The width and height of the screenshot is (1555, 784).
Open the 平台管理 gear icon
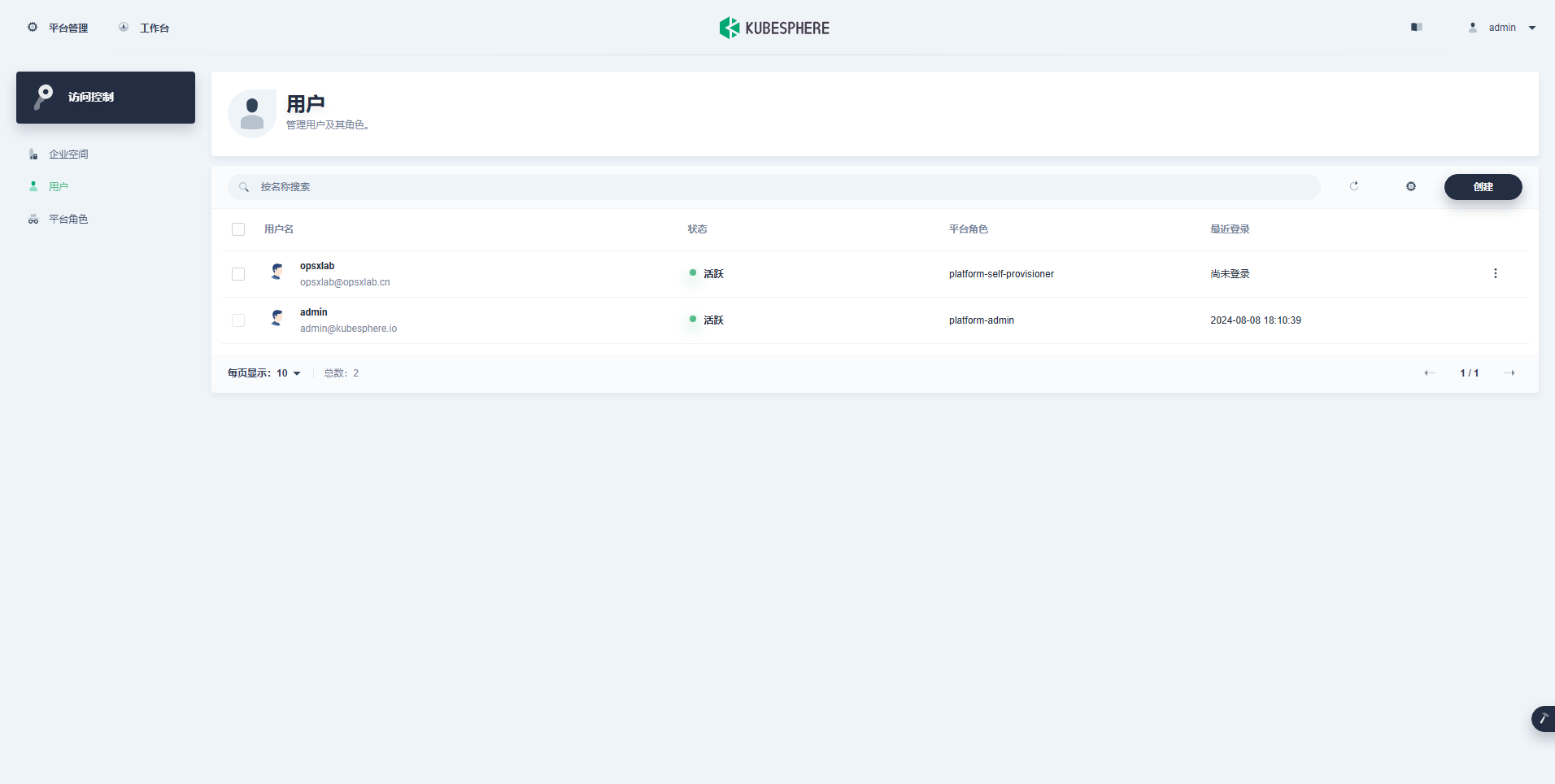point(33,27)
